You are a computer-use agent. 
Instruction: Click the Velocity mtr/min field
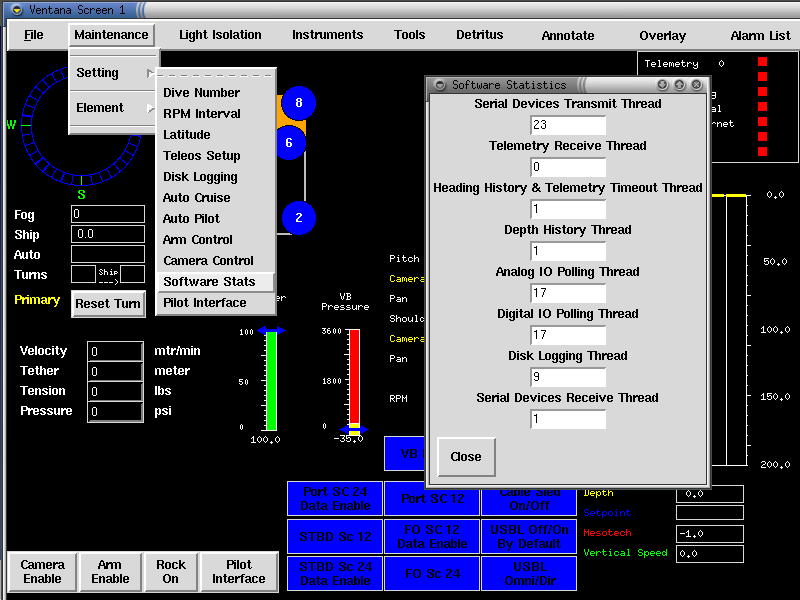pos(115,352)
